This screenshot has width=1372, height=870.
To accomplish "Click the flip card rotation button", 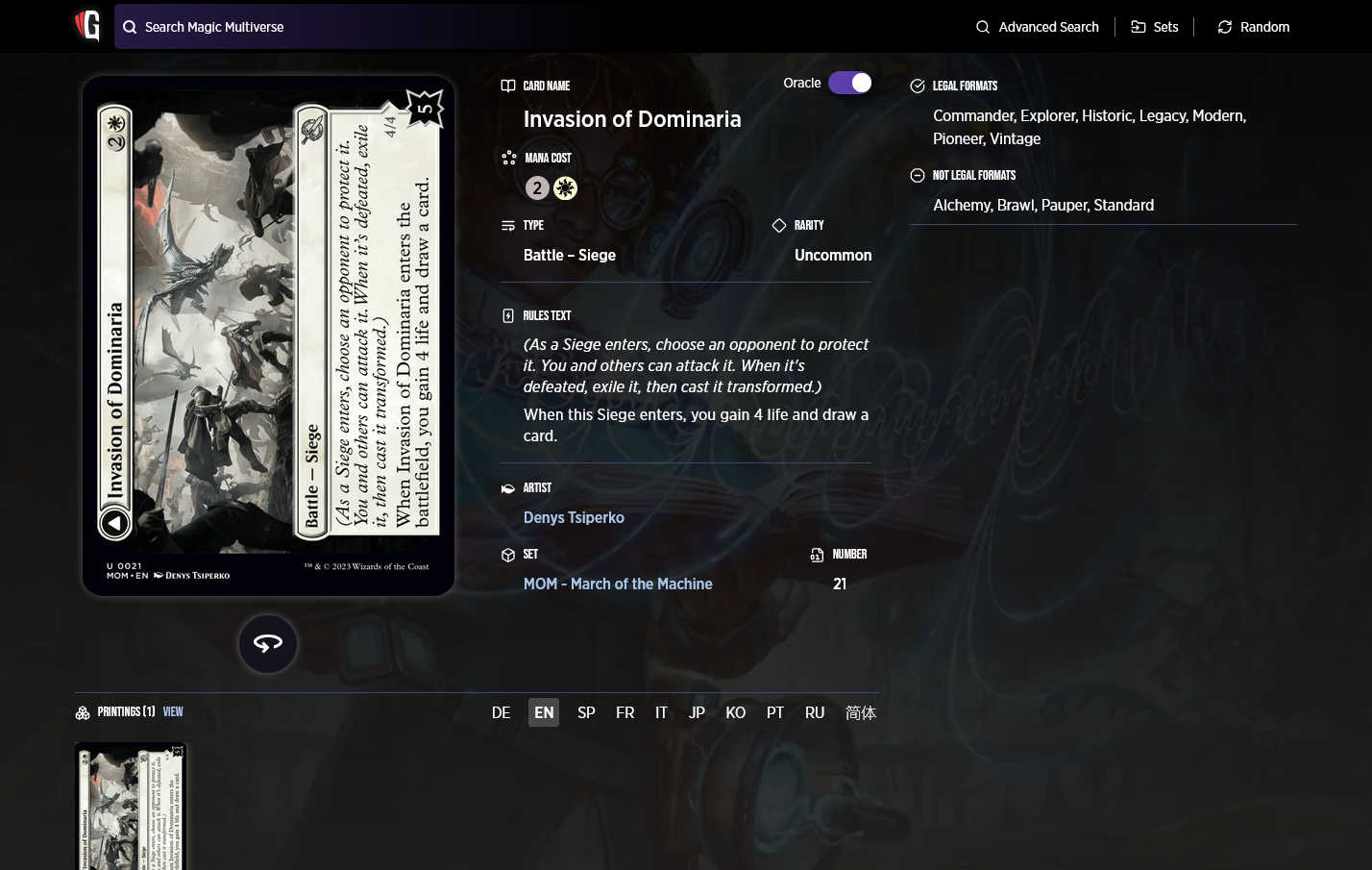I will 267,643.
